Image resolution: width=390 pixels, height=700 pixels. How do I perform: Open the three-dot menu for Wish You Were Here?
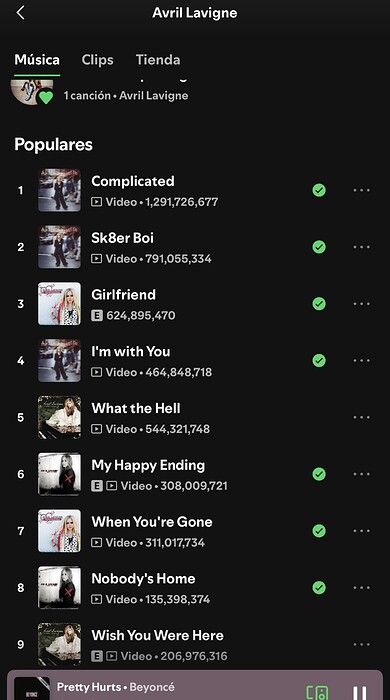coord(361,644)
